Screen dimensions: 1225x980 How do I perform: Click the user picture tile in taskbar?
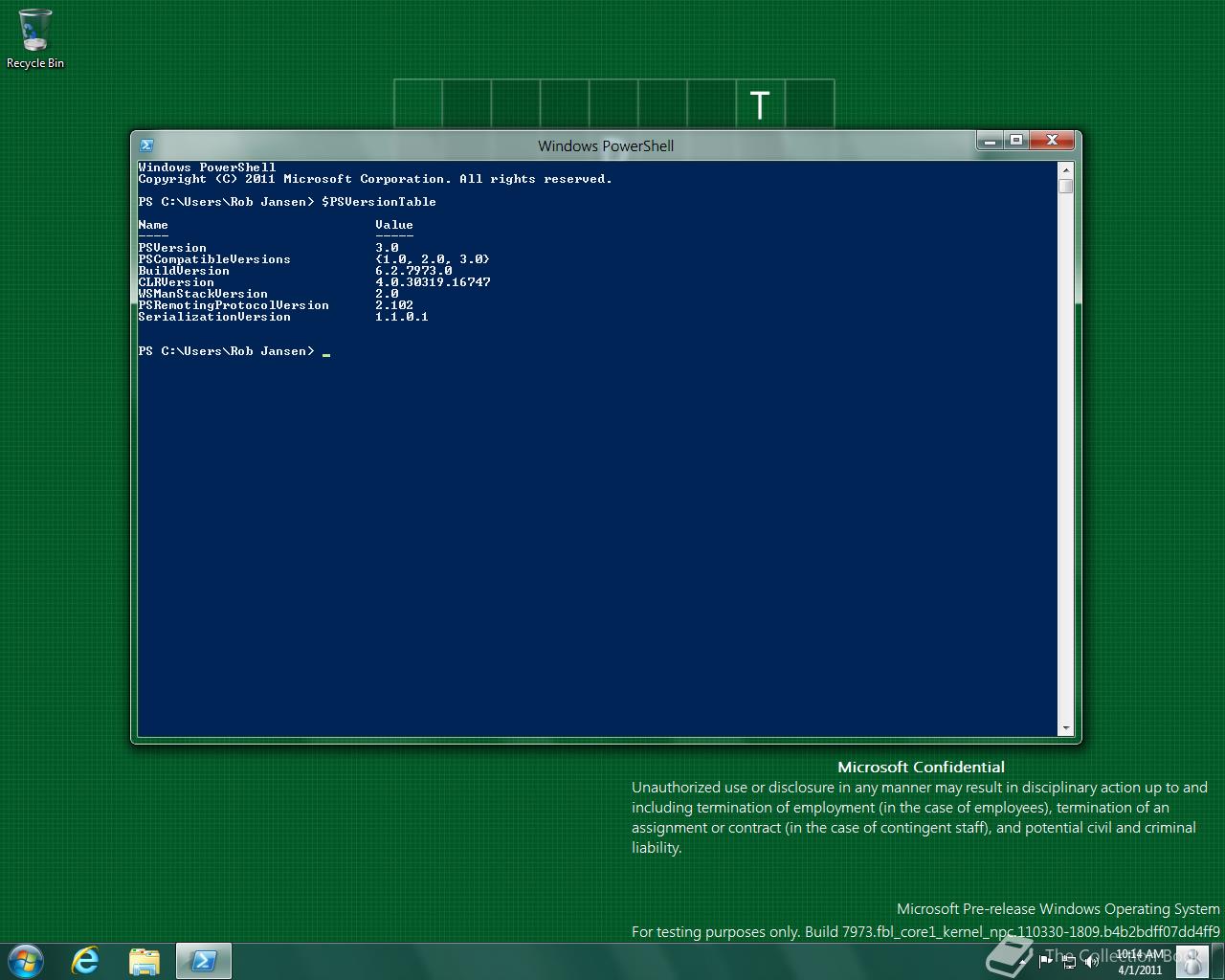(1191, 961)
